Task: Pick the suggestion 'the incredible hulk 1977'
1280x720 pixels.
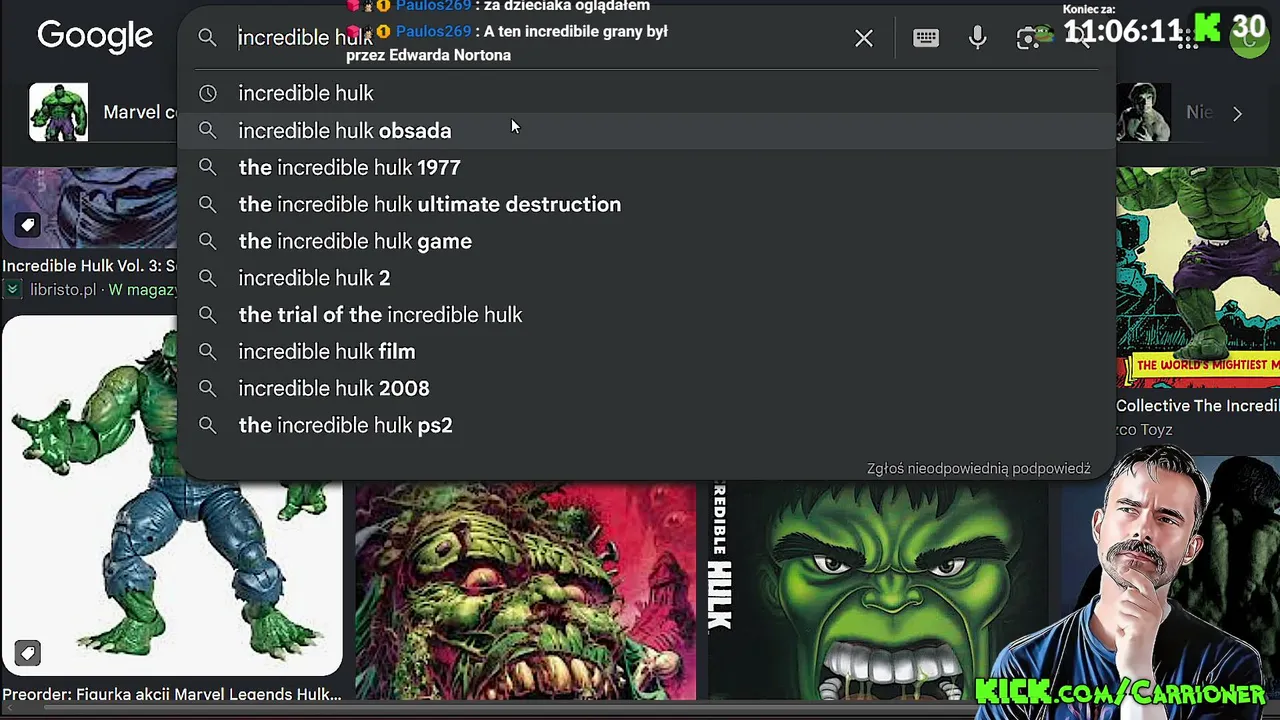Action: pyautogui.click(x=646, y=167)
